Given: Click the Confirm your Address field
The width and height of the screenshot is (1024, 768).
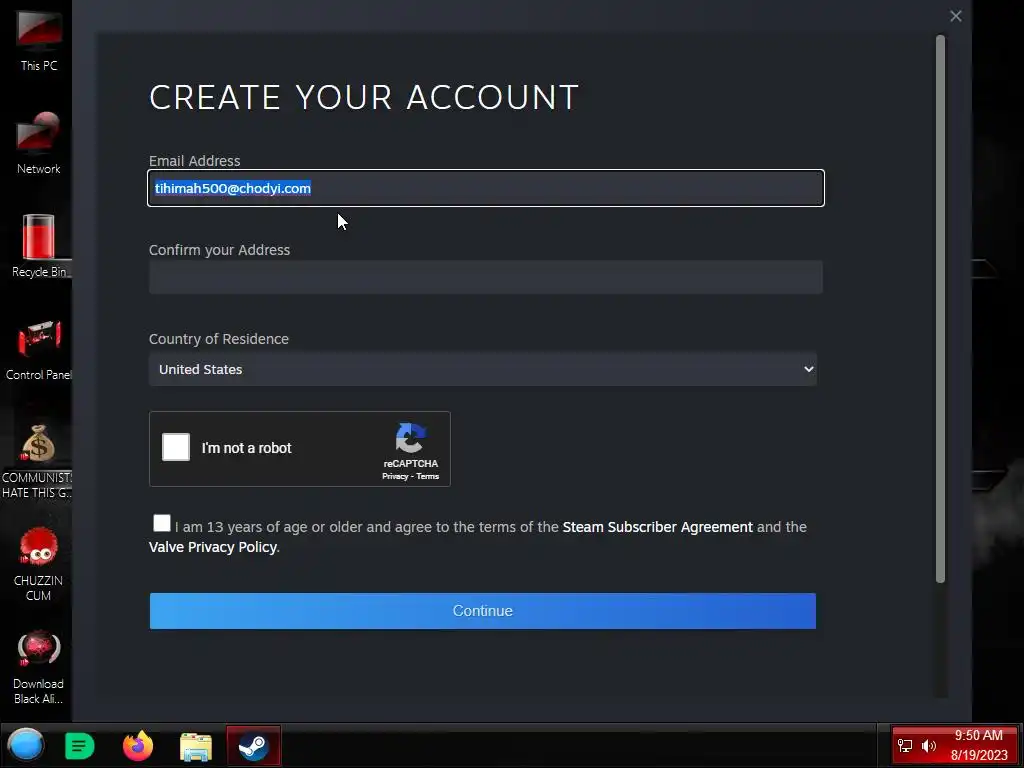Looking at the screenshot, I should pyautogui.click(x=486, y=277).
